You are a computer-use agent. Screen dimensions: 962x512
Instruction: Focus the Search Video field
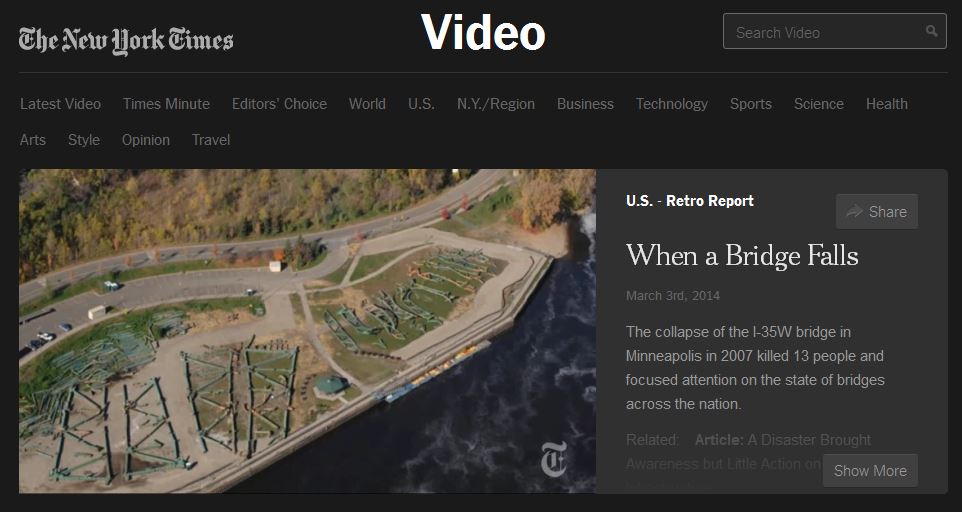834,31
